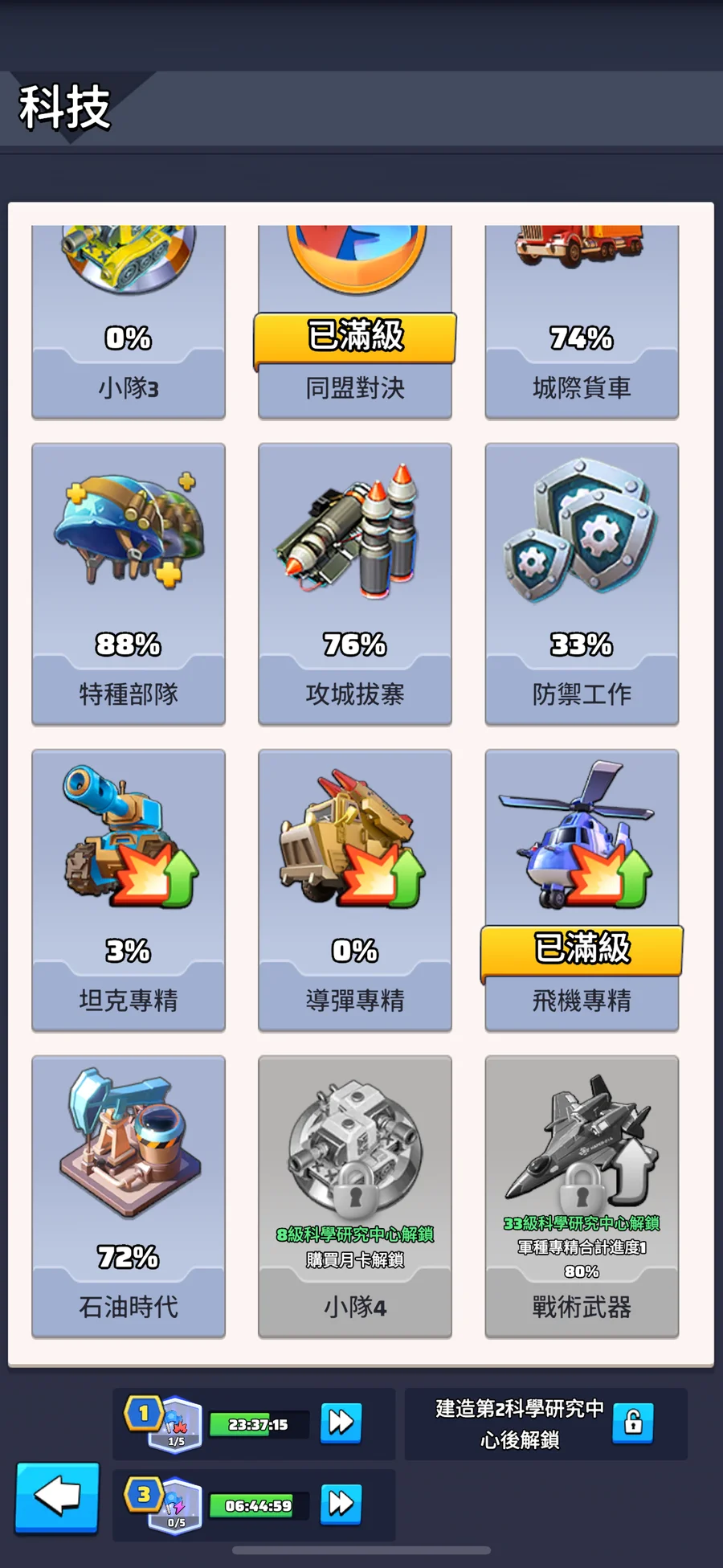Open the 特種部隊 helmet technology

point(129,584)
